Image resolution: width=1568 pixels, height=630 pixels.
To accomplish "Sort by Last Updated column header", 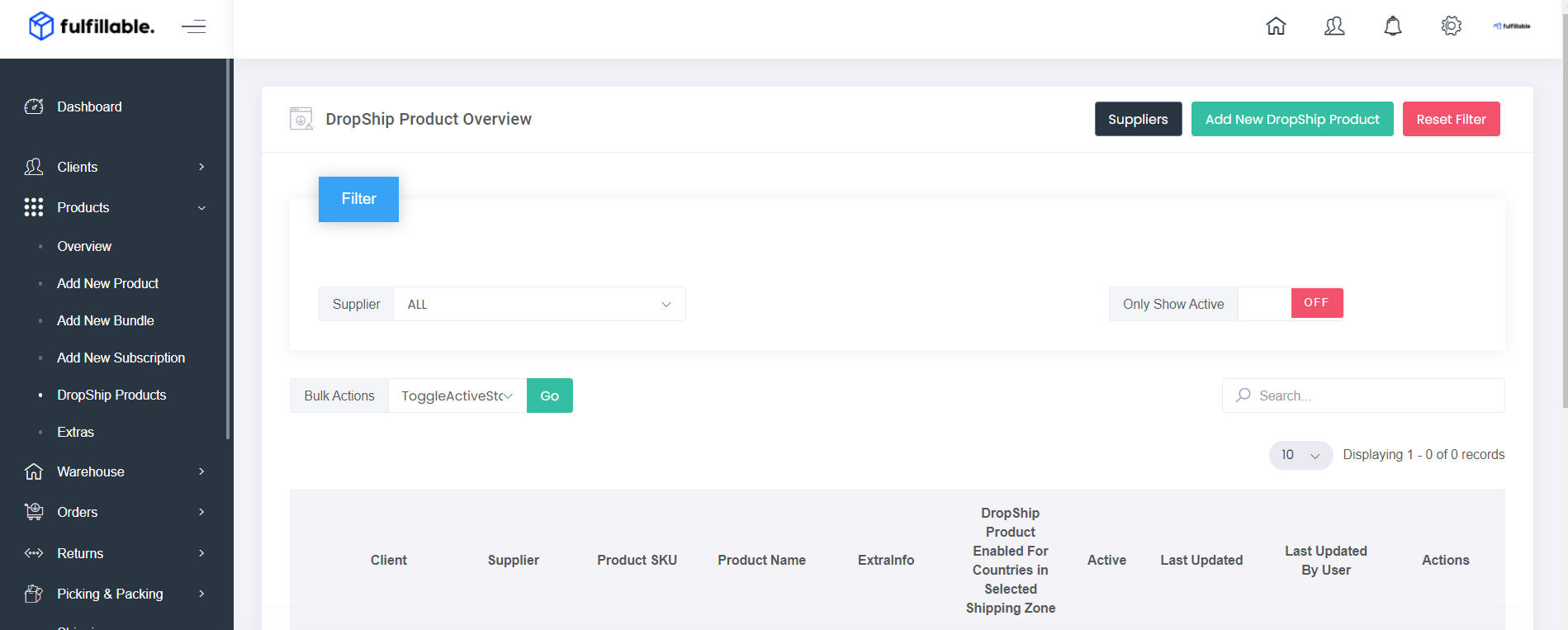I will click(x=1201, y=560).
